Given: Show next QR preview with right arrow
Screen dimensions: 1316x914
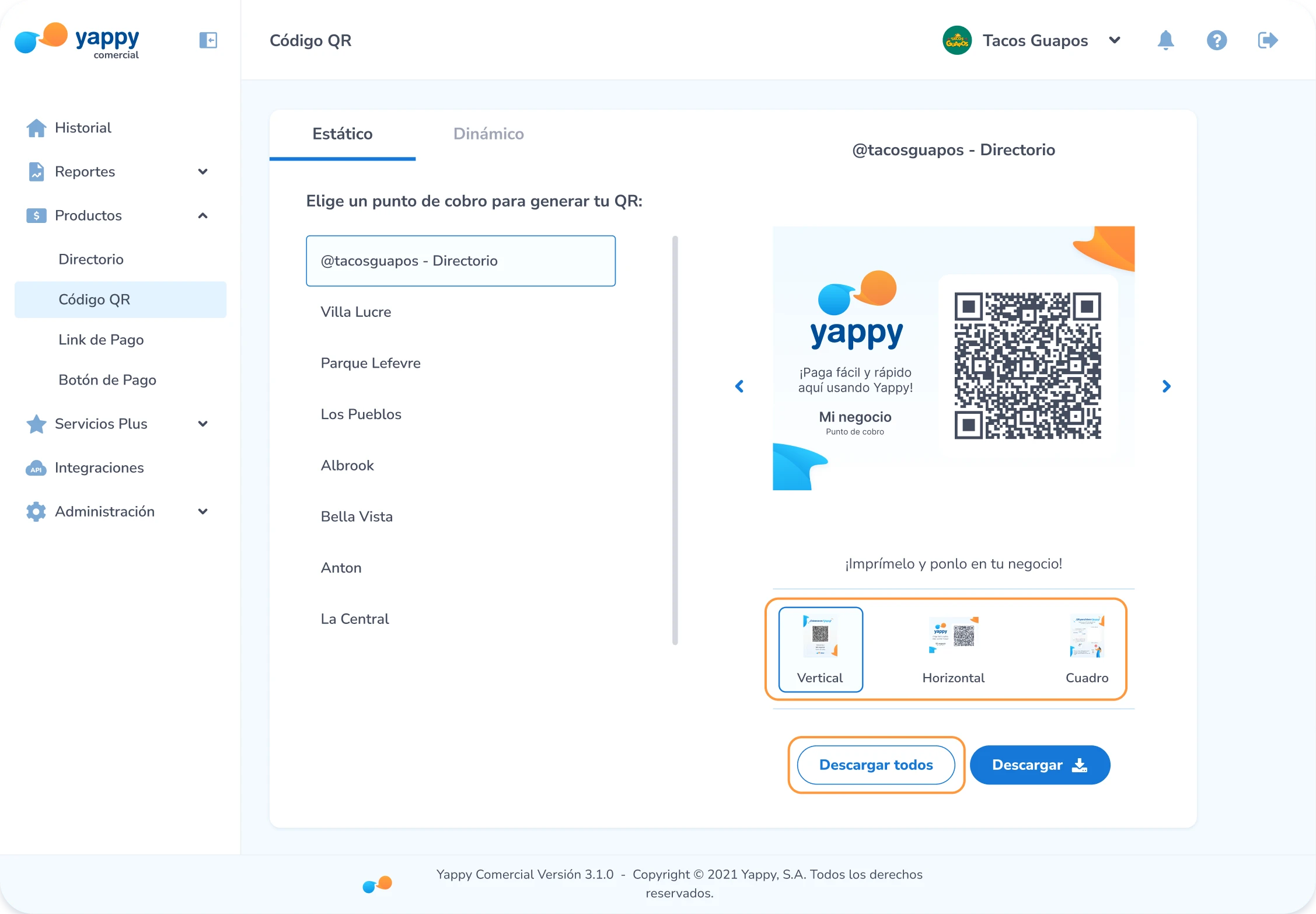Looking at the screenshot, I should point(1166,386).
